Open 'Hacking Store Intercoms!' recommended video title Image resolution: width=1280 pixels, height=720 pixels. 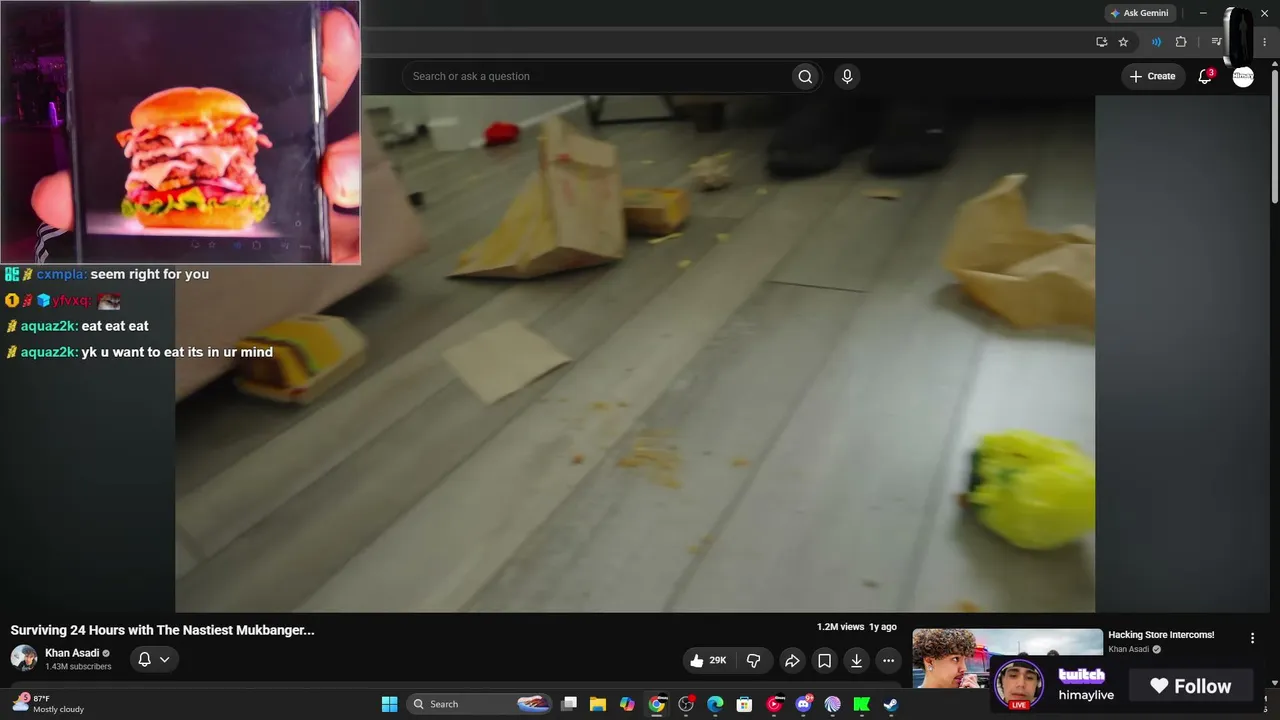pyautogui.click(x=1161, y=635)
